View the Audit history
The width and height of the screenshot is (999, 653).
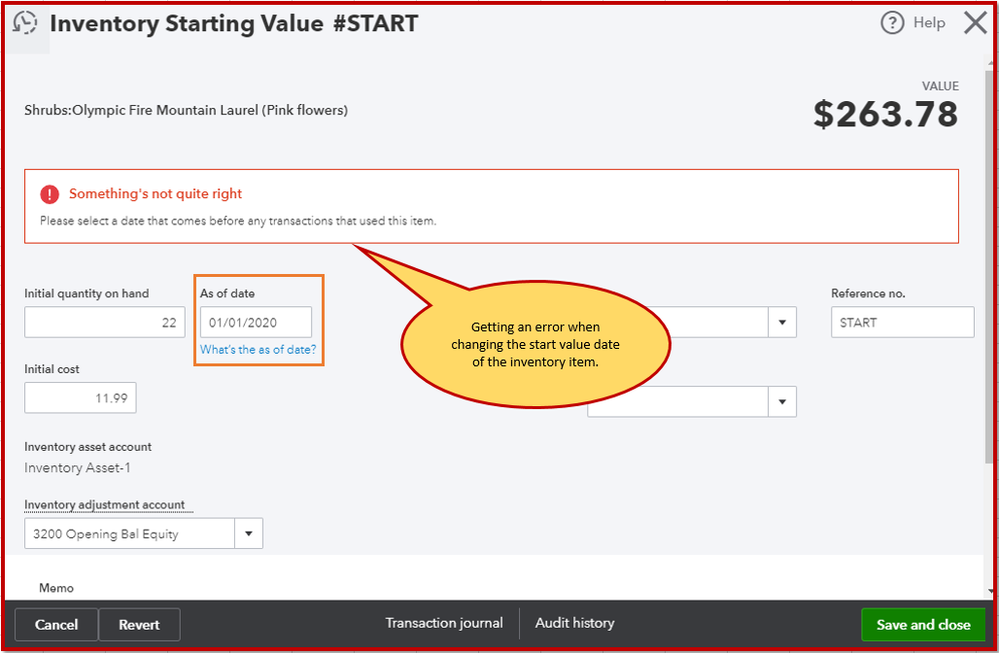[574, 622]
